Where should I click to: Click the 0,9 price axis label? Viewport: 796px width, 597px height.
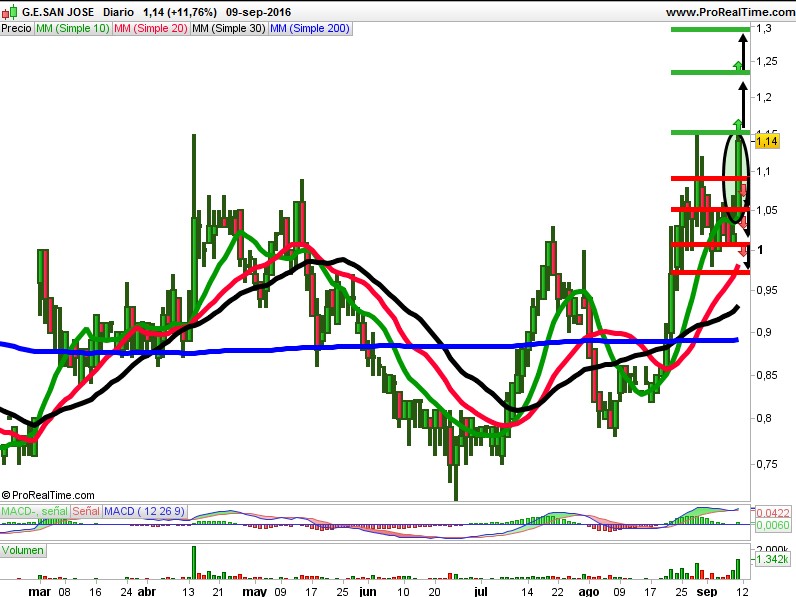(764, 332)
